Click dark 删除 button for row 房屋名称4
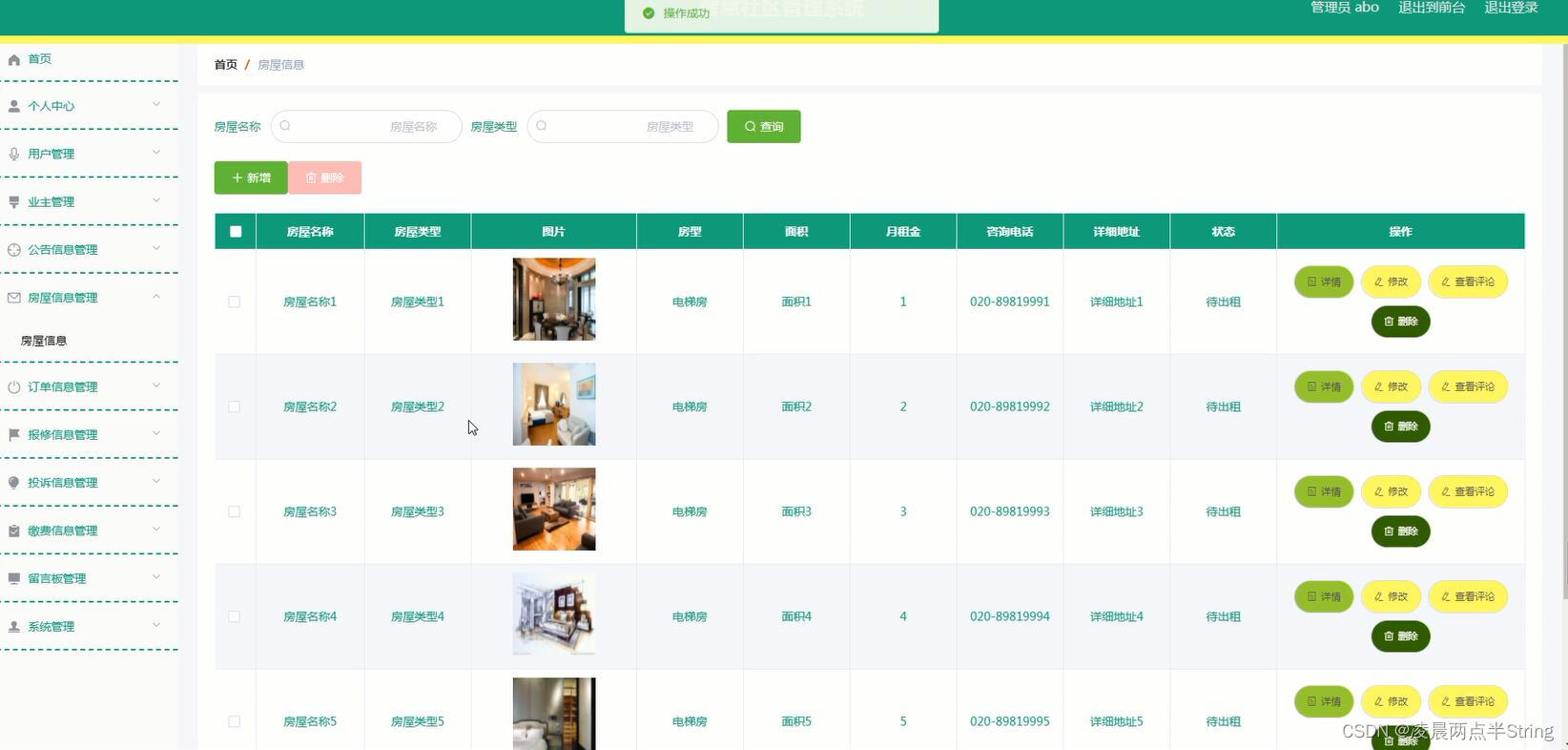Image resolution: width=1568 pixels, height=750 pixels. [1401, 636]
